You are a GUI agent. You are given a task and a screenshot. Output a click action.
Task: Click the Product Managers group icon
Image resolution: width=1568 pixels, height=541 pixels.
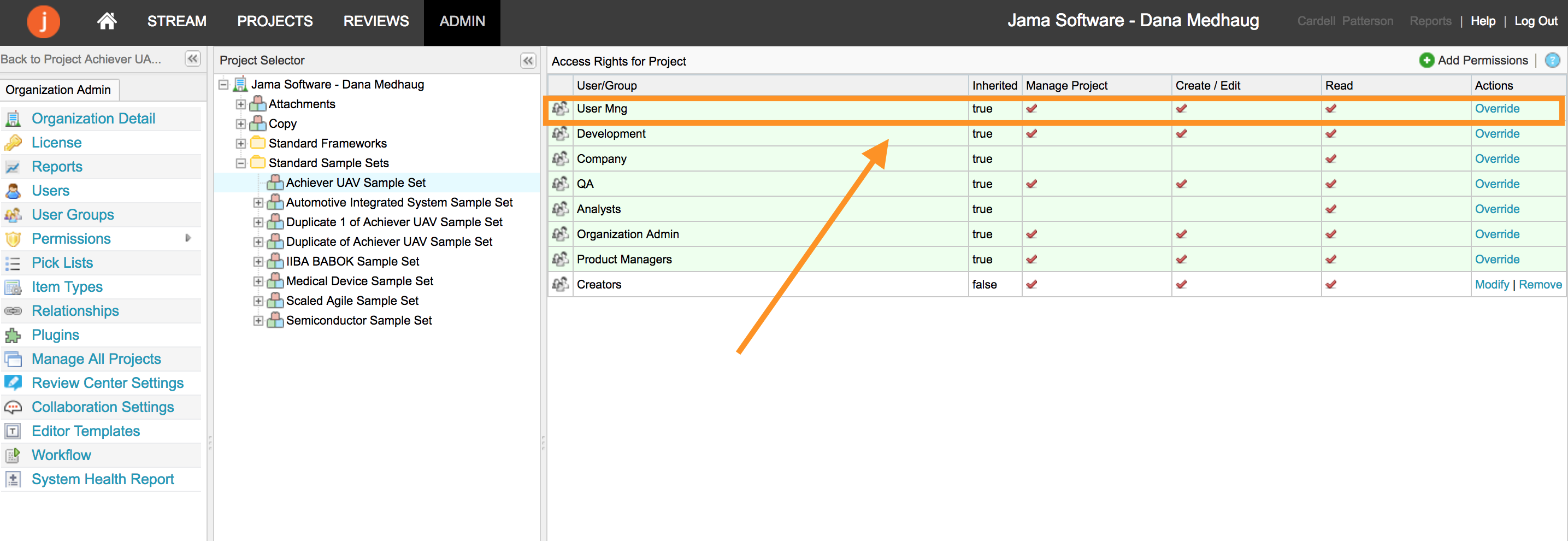pyautogui.click(x=560, y=260)
